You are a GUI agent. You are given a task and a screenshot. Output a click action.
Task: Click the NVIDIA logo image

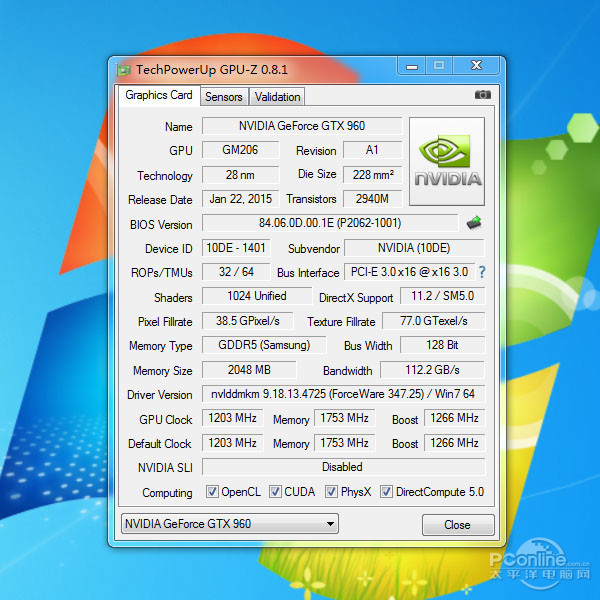tap(447, 161)
